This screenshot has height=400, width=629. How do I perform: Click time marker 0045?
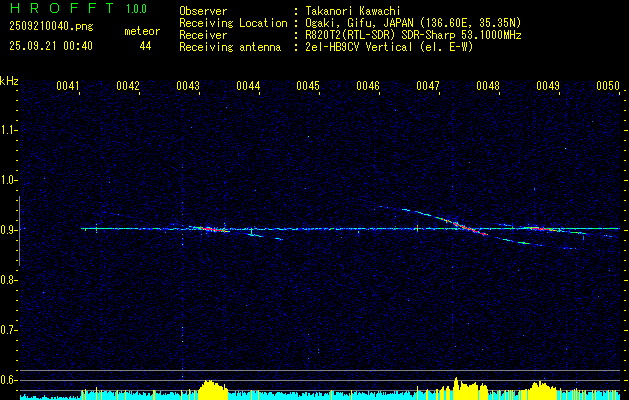[308, 86]
